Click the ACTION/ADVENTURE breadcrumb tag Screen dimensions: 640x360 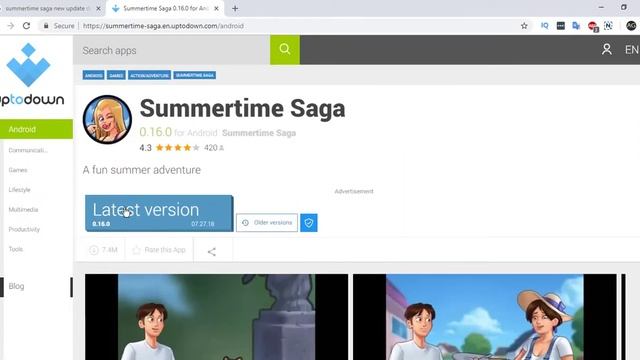[149, 76]
